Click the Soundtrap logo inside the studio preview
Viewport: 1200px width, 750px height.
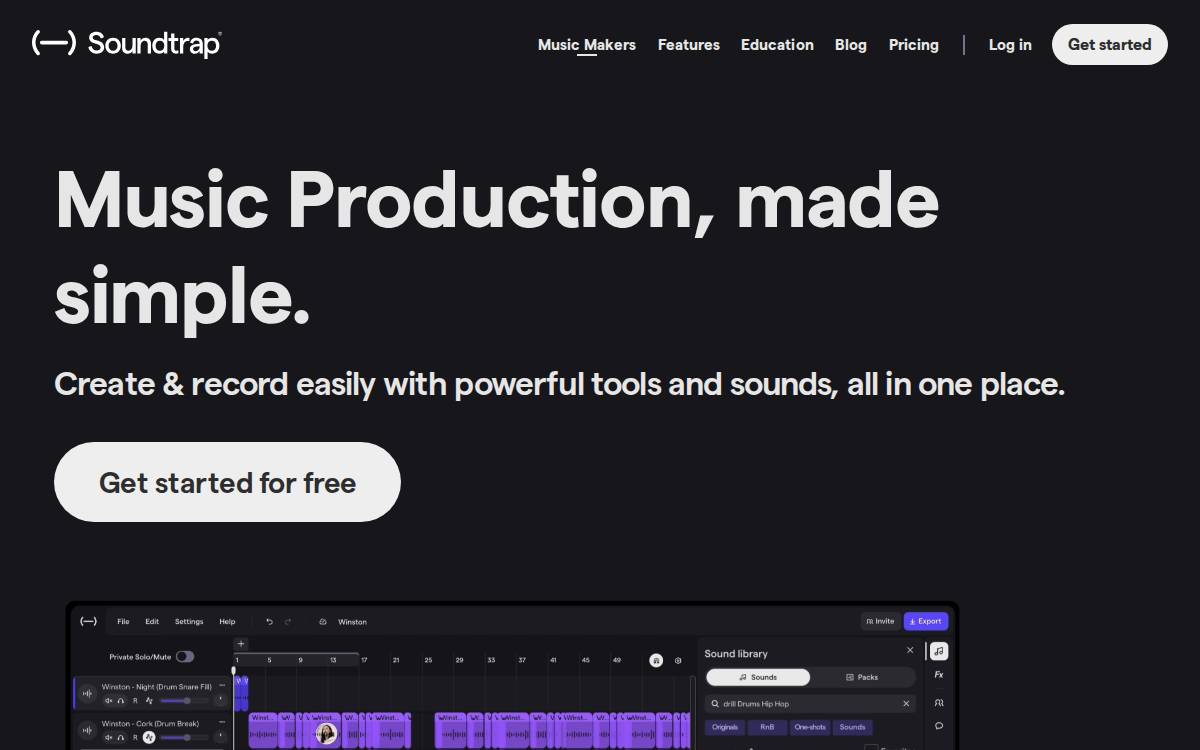coord(88,621)
